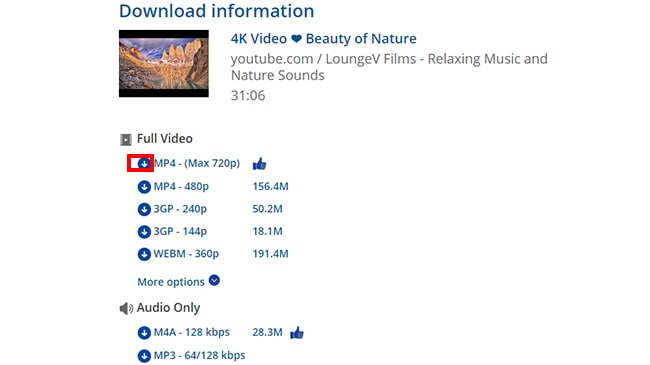Open the M4A - 128 kbps download link

coord(192,332)
